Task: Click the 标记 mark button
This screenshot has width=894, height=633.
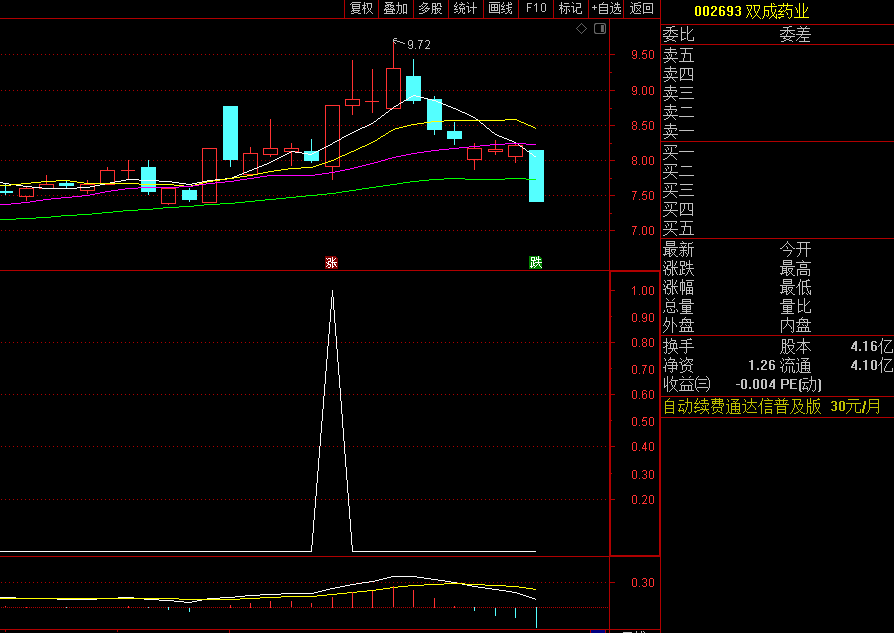Action: click(570, 9)
